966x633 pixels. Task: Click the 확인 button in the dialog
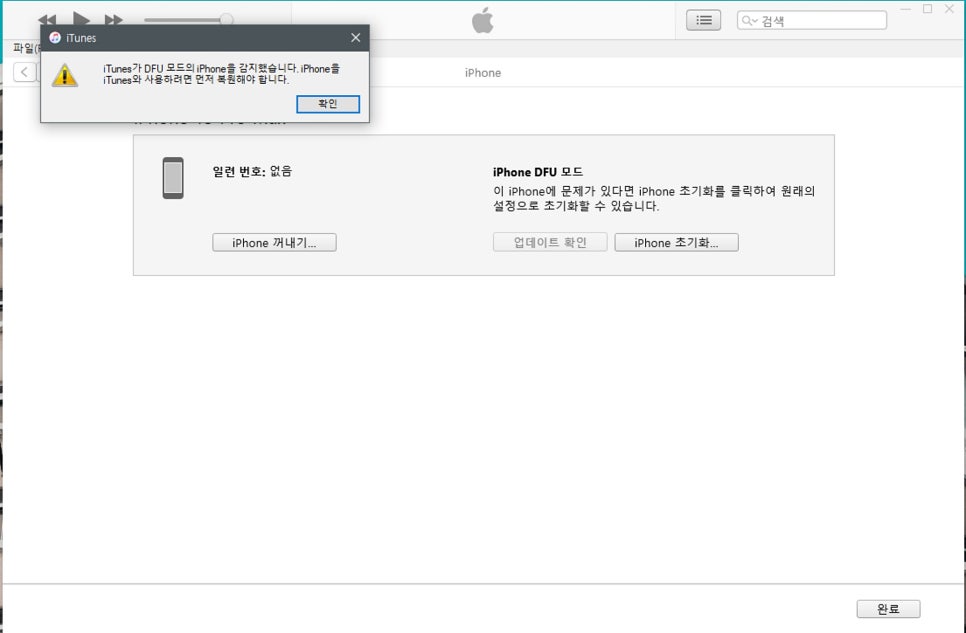pos(328,104)
